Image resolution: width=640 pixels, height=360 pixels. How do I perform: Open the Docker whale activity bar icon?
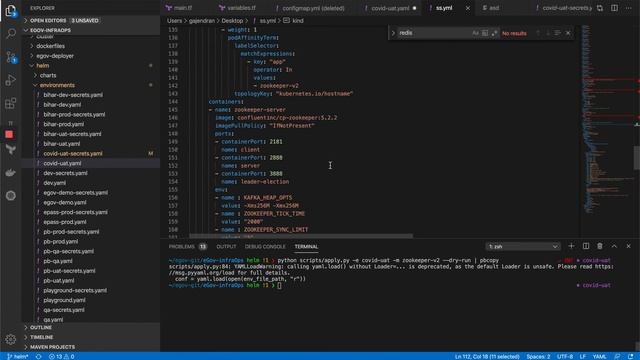click(x=11, y=173)
